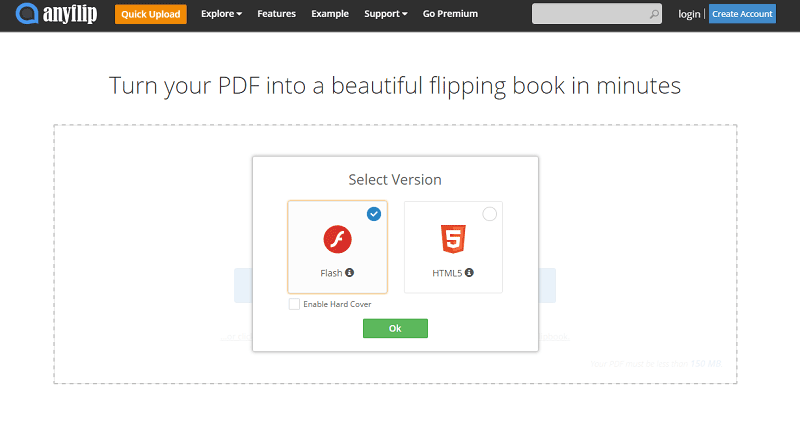Screen dimensions: 800x424
Task: Click the HTML5 label text
Action: (x=447, y=273)
